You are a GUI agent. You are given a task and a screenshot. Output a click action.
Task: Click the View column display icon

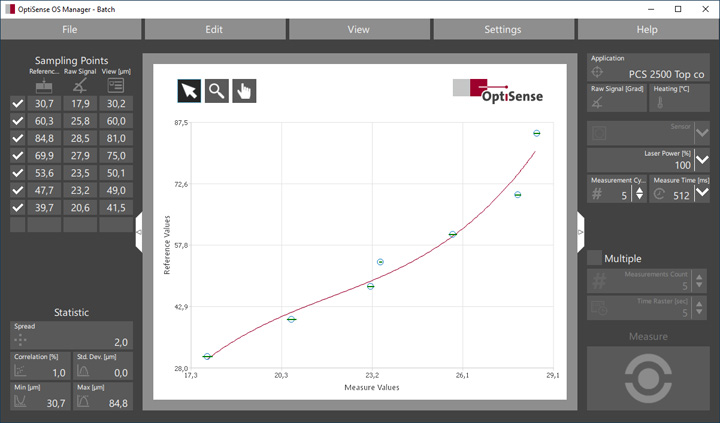[x=116, y=87]
